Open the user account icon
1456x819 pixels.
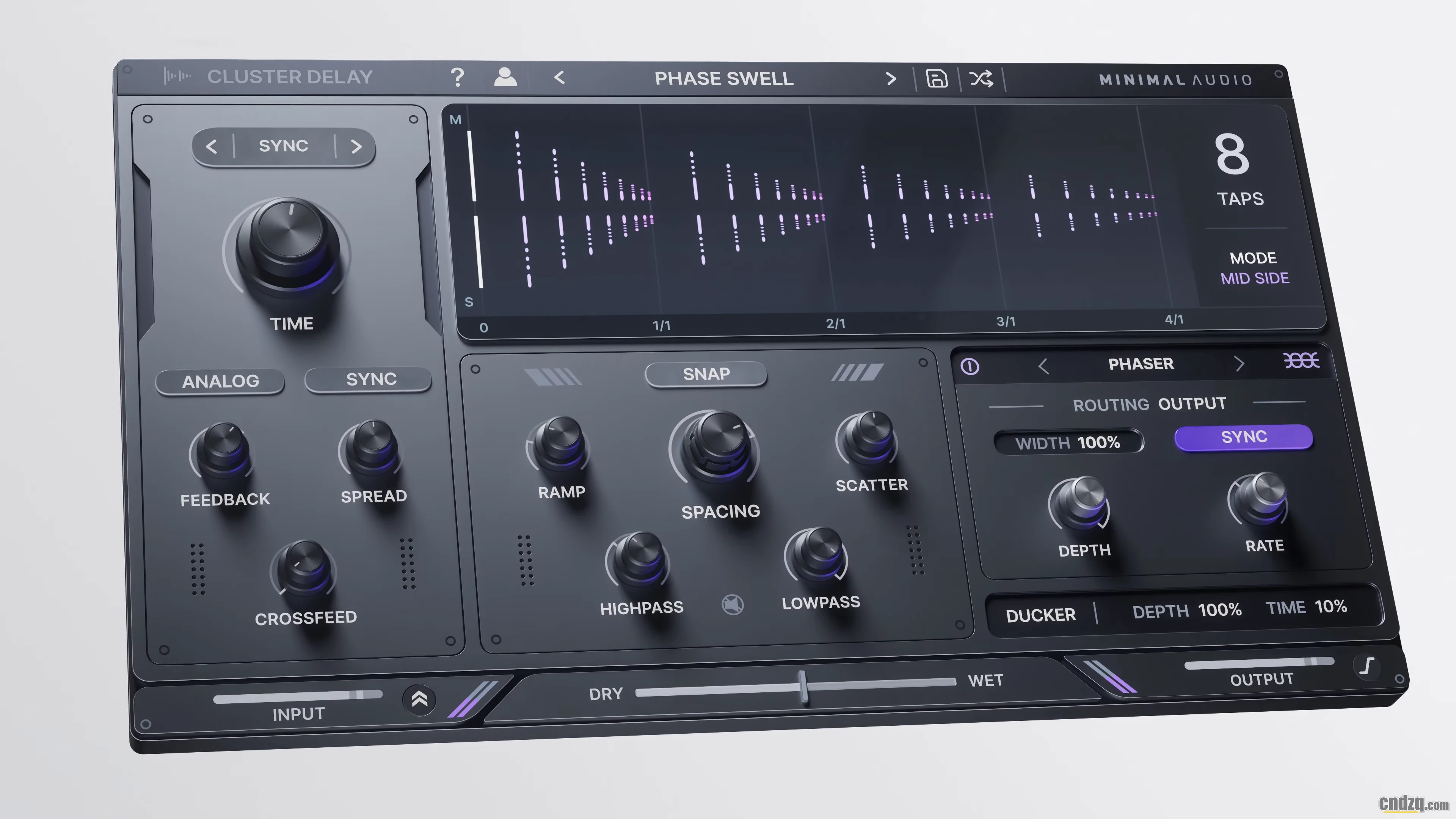point(505,77)
